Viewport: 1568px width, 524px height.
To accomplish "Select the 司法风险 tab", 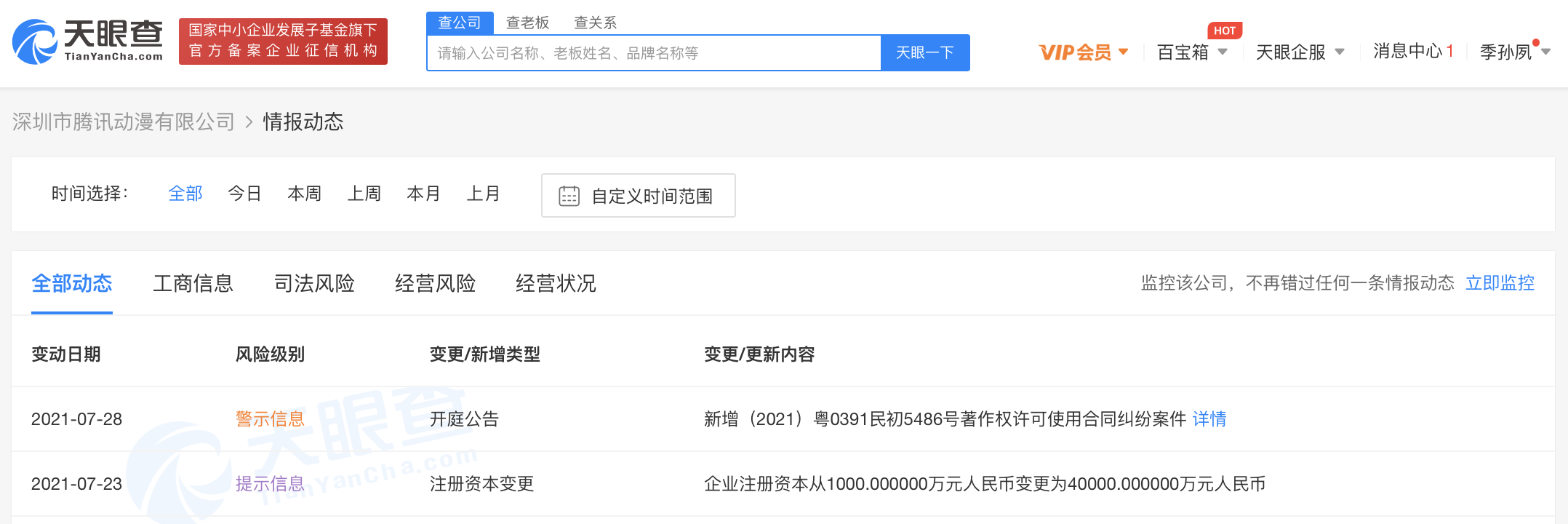I will (314, 283).
